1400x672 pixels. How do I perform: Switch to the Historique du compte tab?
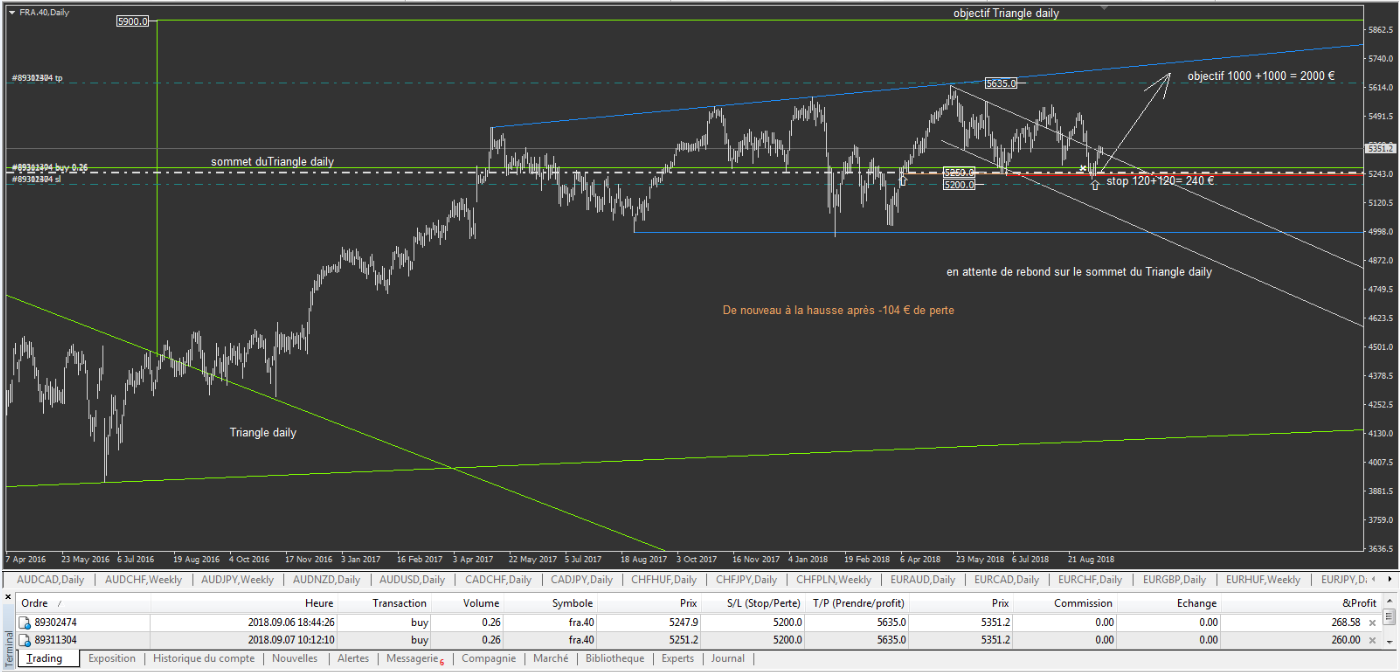coord(204,659)
